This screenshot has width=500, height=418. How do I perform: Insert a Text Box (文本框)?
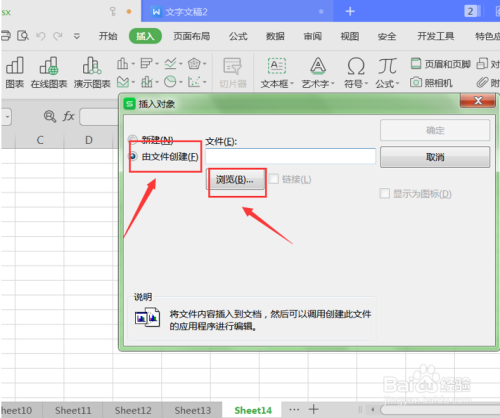tap(277, 72)
